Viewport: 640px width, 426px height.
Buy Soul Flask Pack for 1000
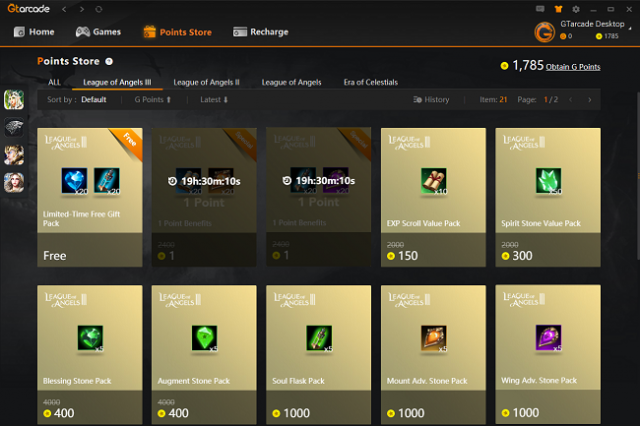(x=319, y=355)
